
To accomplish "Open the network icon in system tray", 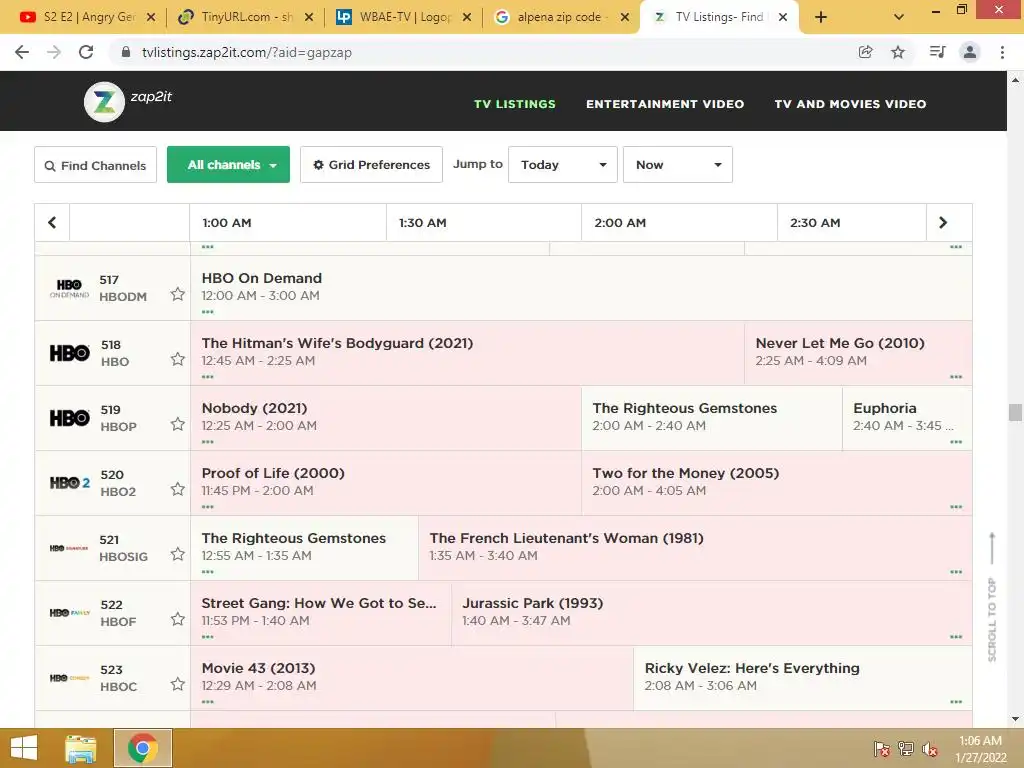I will [906, 748].
